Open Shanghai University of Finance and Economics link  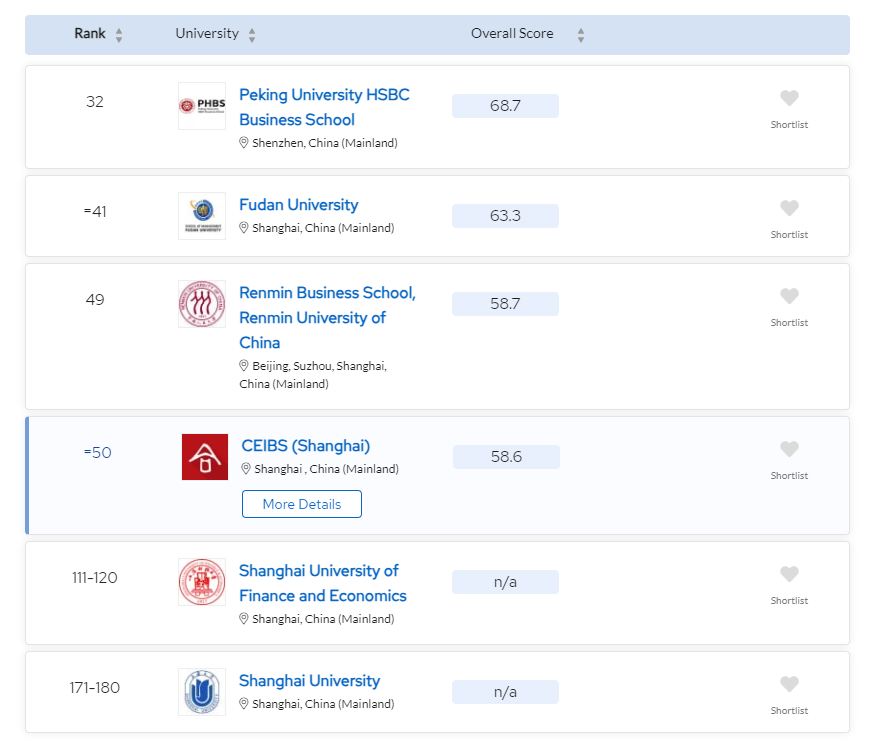pos(323,583)
